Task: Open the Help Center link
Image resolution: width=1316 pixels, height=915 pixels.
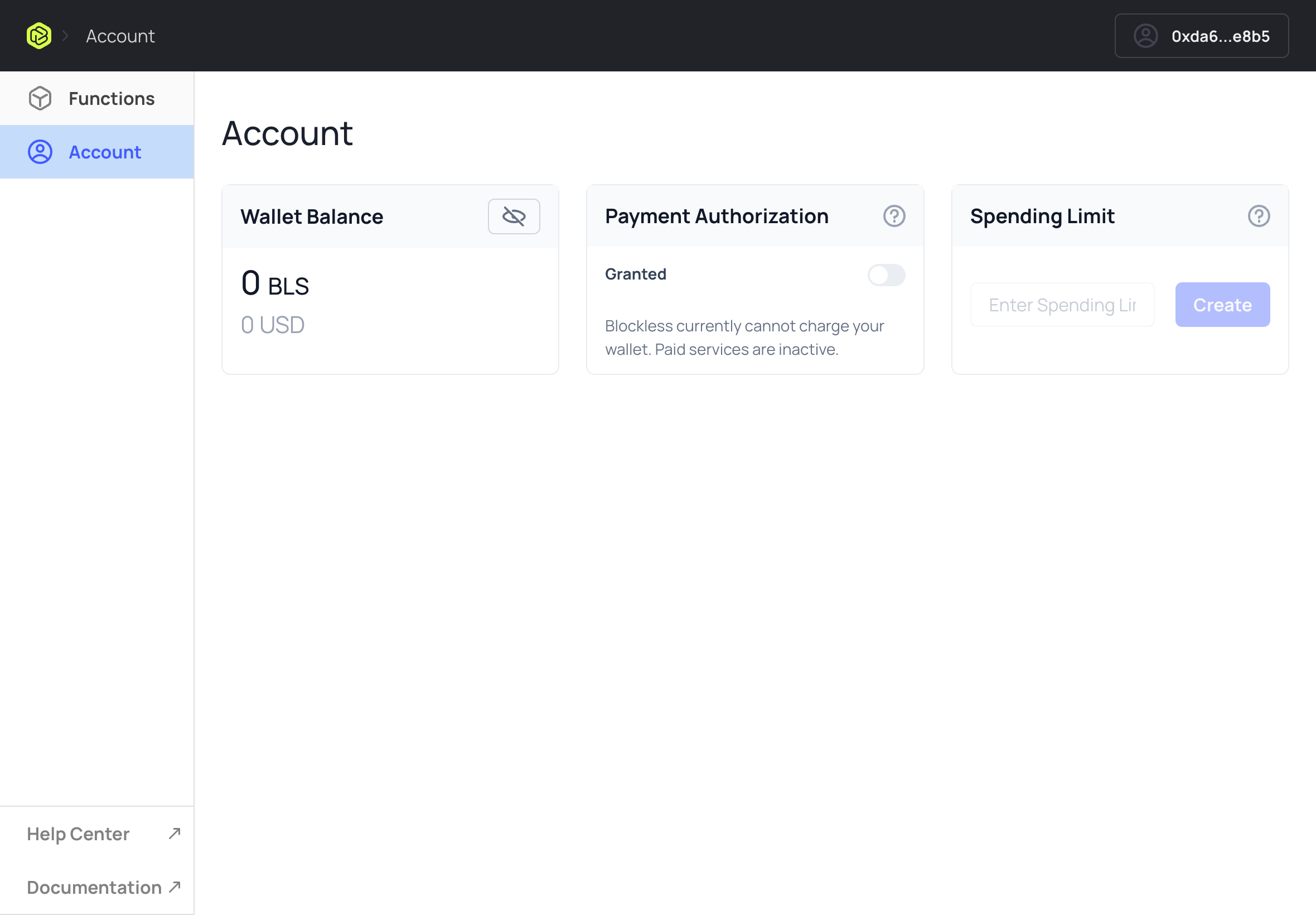Action: (x=78, y=834)
